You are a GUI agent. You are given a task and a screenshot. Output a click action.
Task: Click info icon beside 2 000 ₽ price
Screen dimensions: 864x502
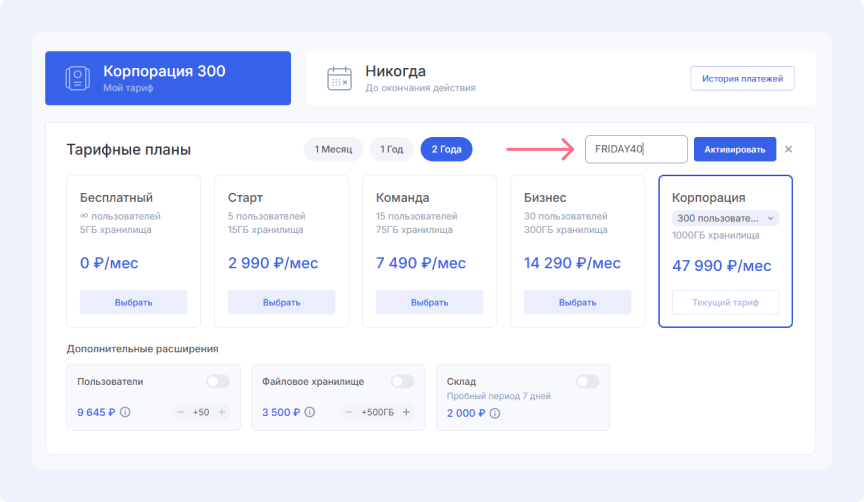[494, 412]
